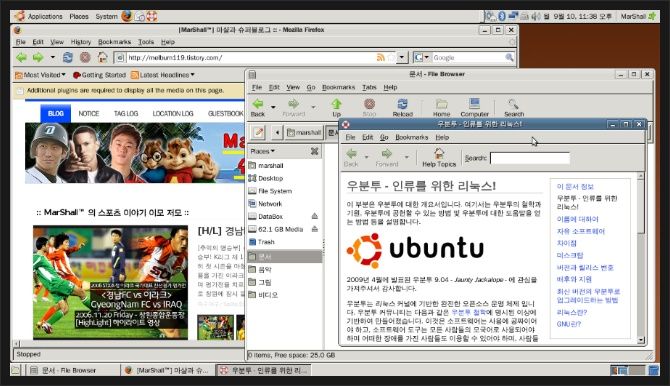The image size is (670, 386).
Task: Toggle location edit pencil in File Browser
Action: pyautogui.click(x=258, y=133)
